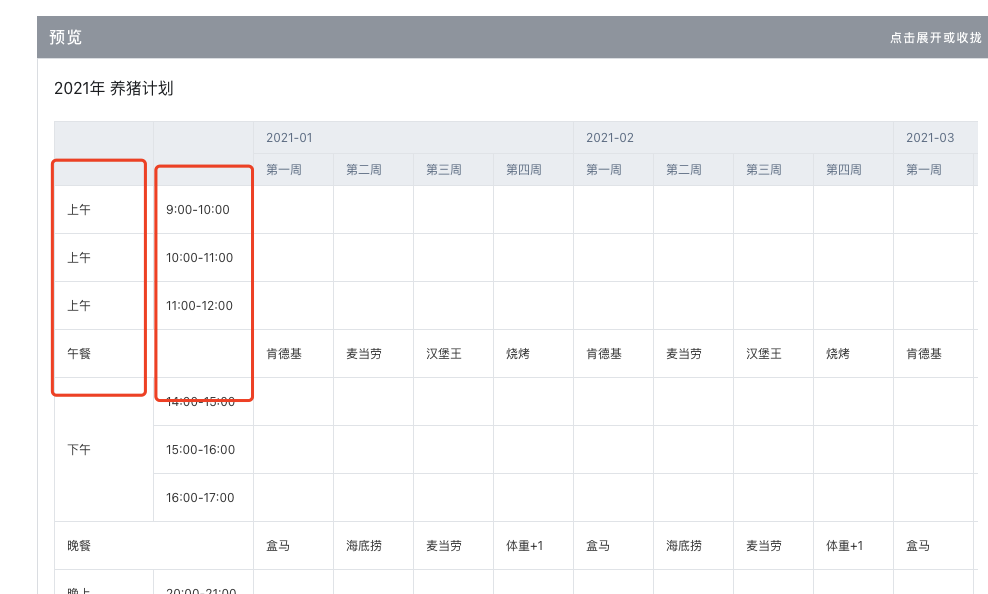Viewport: 988px width, 594px height.
Task: Click 第一周 under 2021-02
Action: (x=604, y=169)
